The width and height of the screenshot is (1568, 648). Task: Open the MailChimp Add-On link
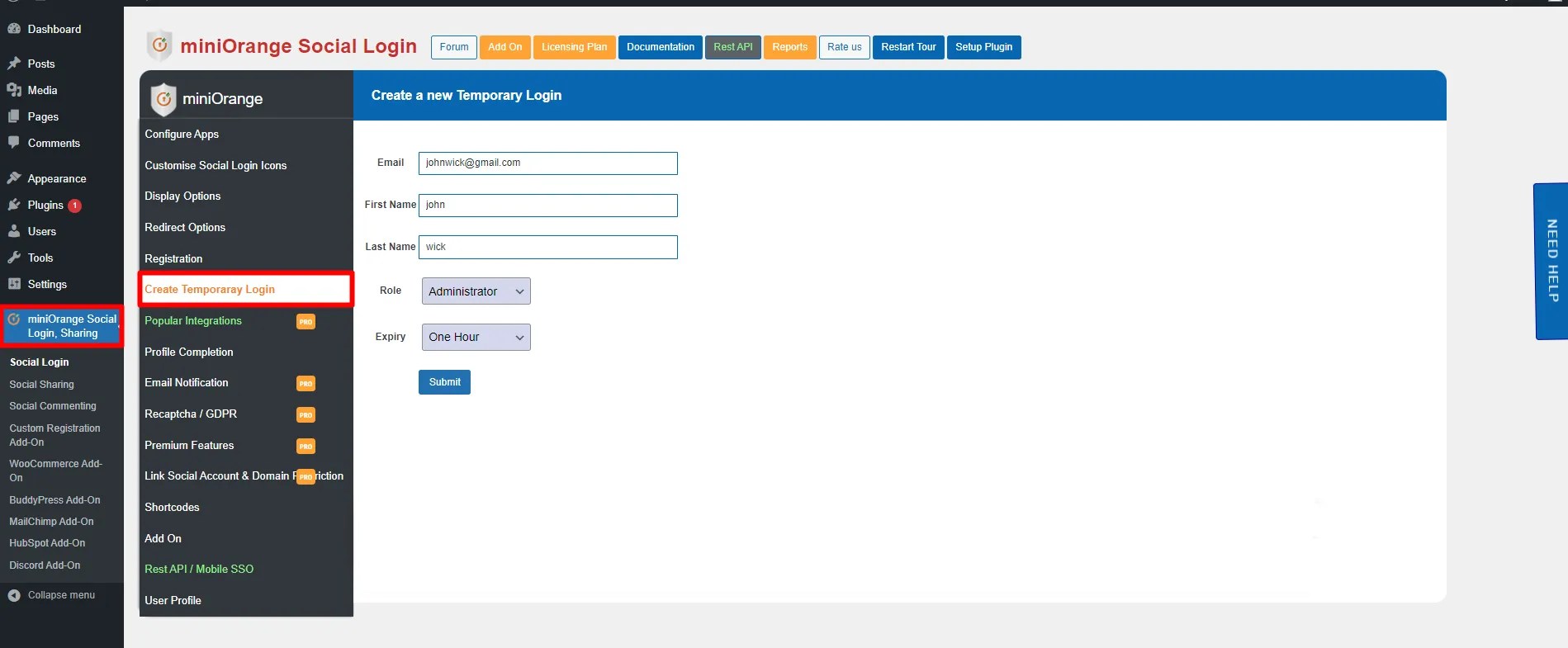(x=51, y=522)
